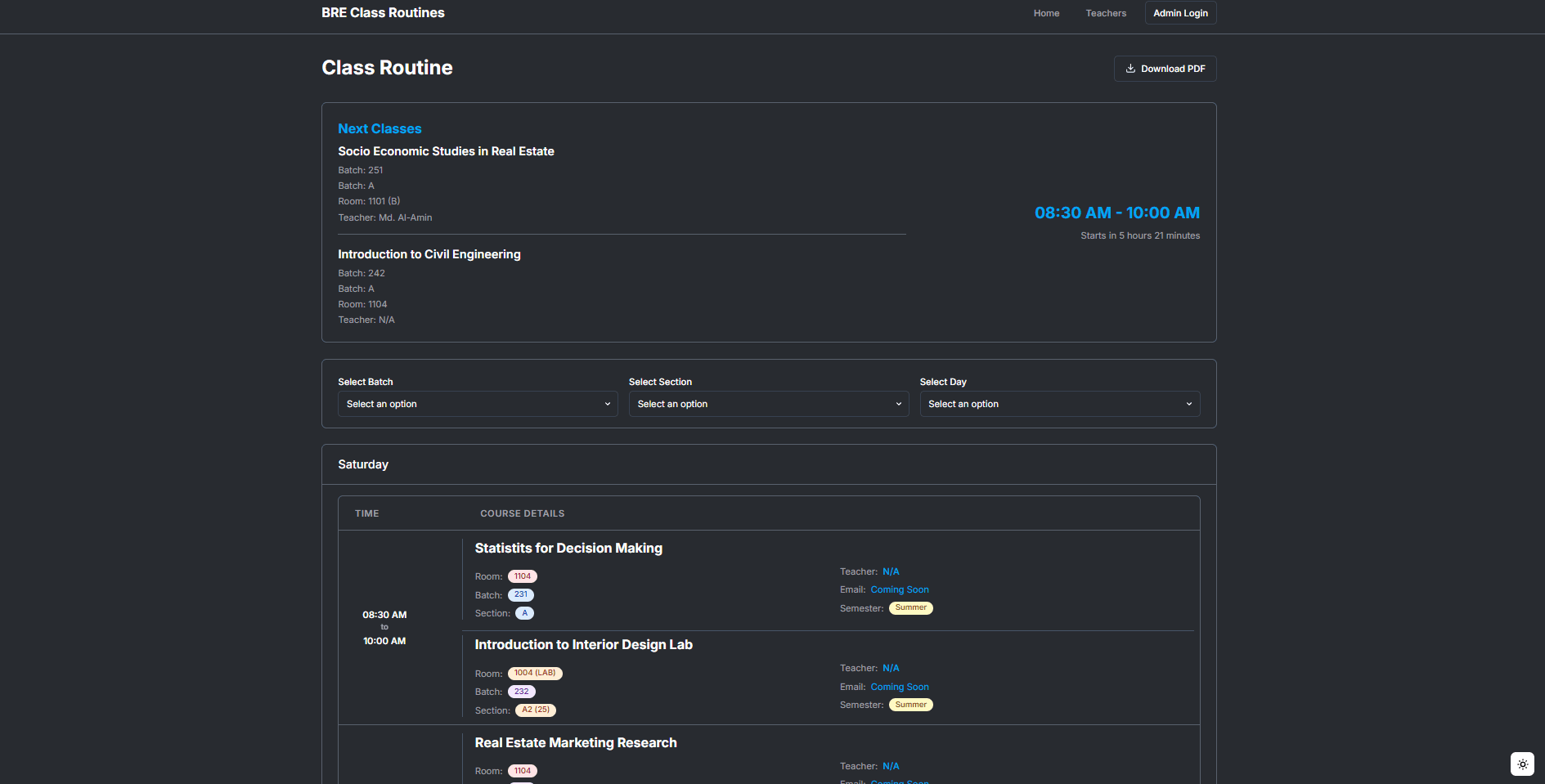Click the batch 231 badge
This screenshot has height=784, width=1545.
[x=521, y=595]
